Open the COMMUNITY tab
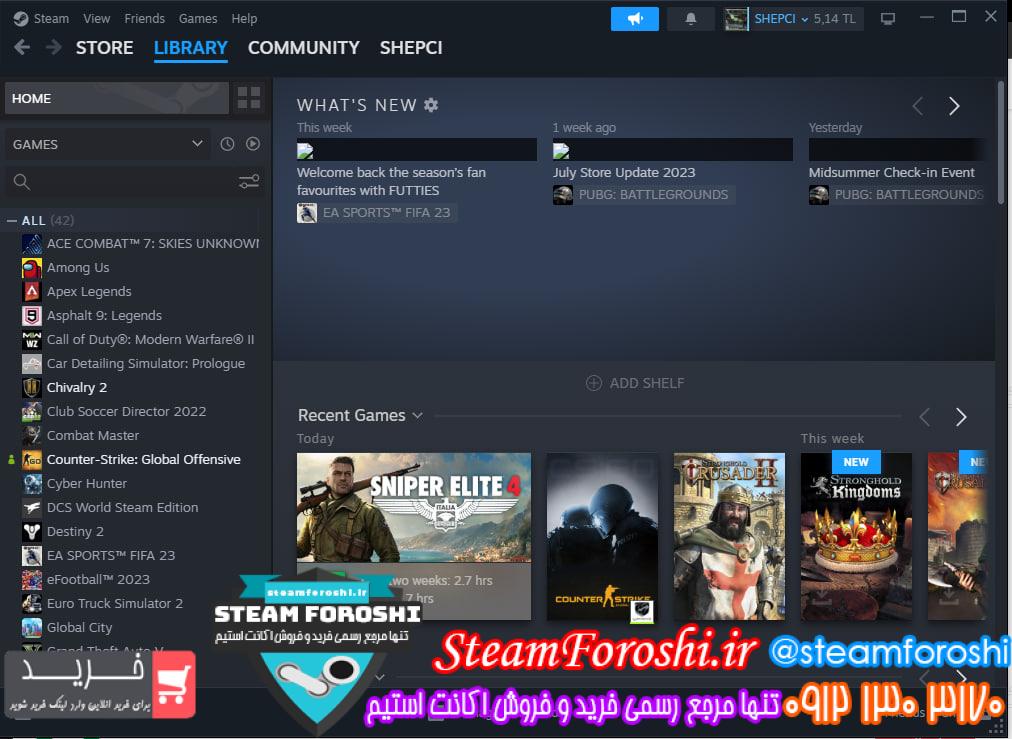Image resolution: width=1012 pixels, height=739 pixels. click(x=303, y=48)
